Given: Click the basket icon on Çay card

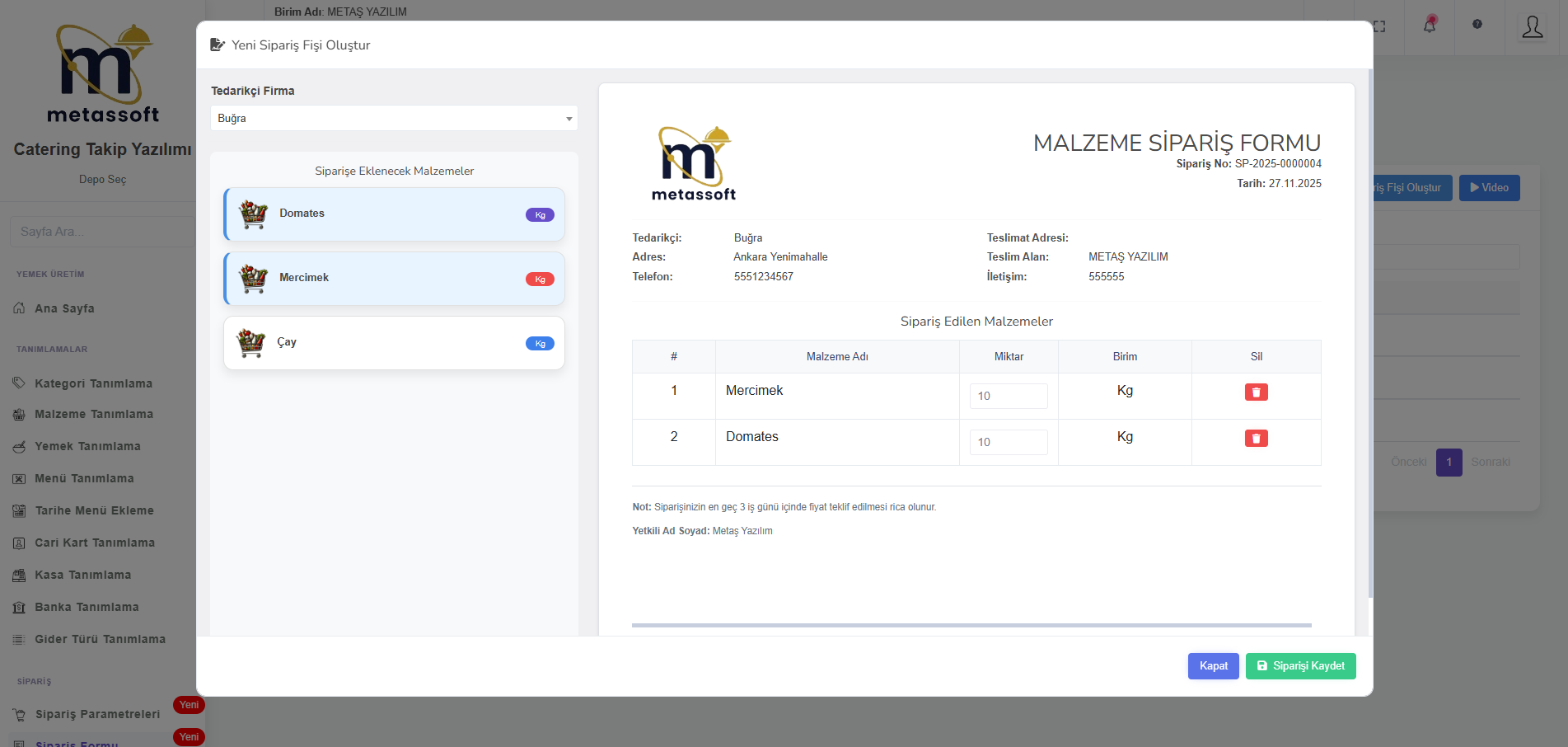Looking at the screenshot, I should click(x=250, y=342).
